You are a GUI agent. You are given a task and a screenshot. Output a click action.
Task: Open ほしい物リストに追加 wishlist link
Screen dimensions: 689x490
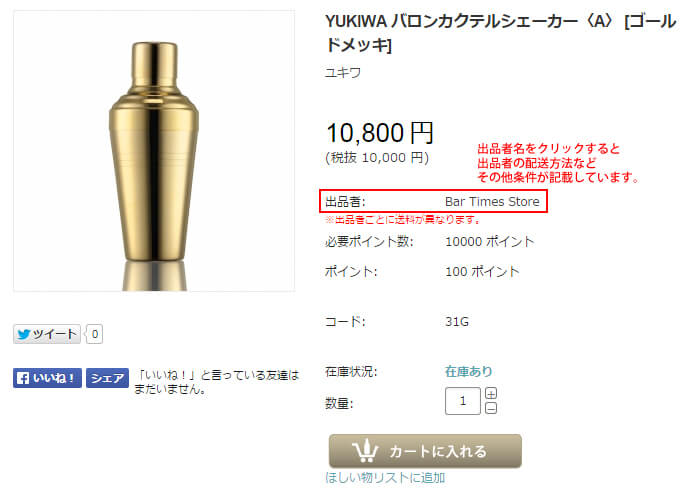pyautogui.click(x=385, y=478)
